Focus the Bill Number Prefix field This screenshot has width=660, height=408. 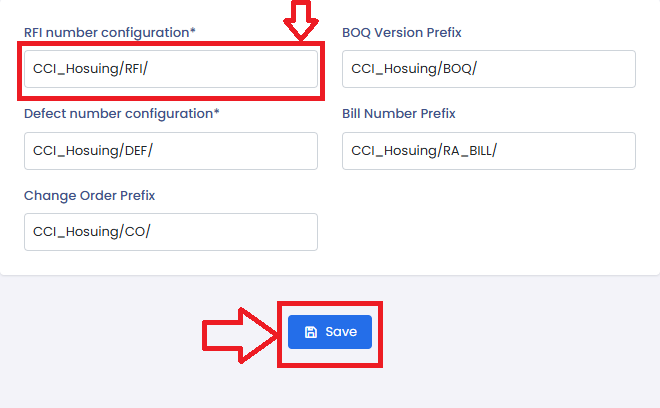pos(489,151)
